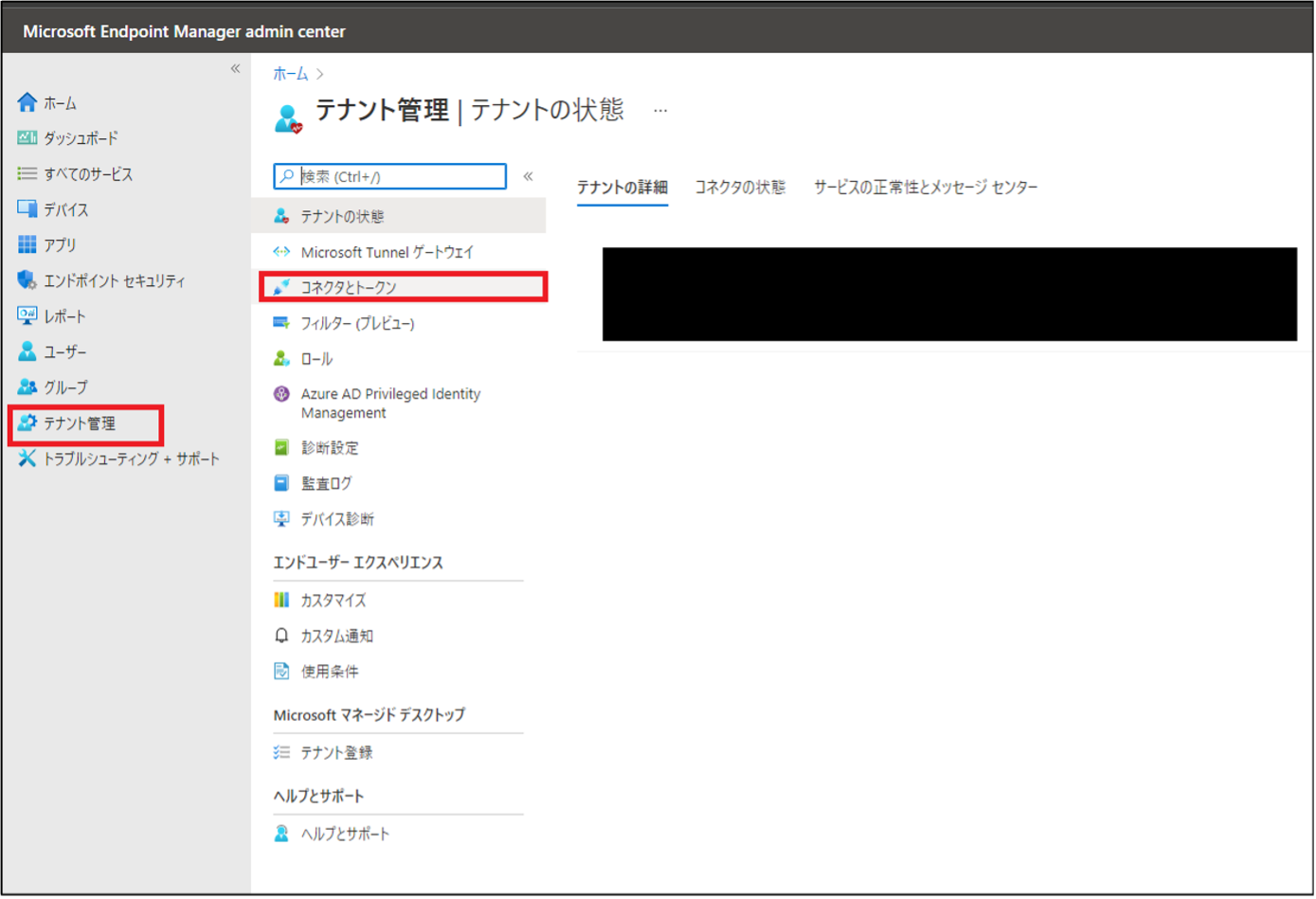Open 診断設定 menu label
The image size is (1316, 899).
point(330,447)
